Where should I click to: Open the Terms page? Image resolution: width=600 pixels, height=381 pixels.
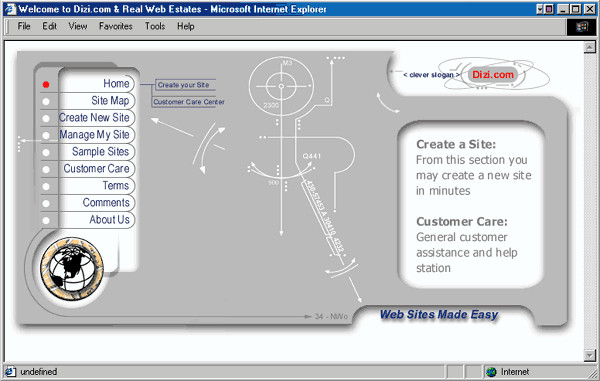pos(116,186)
